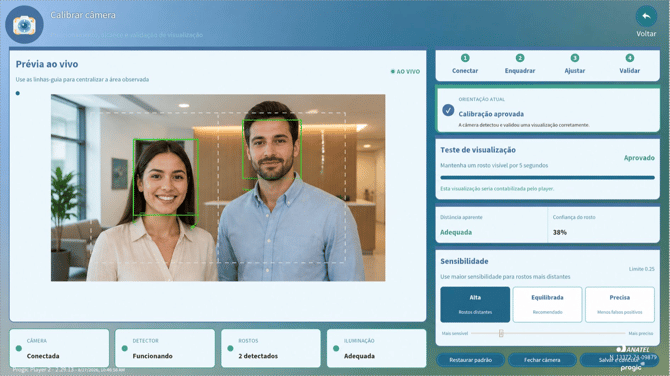The image size is (670, 376).
Task: Click the Câmera Conectada status card
Action: [59, 348]
